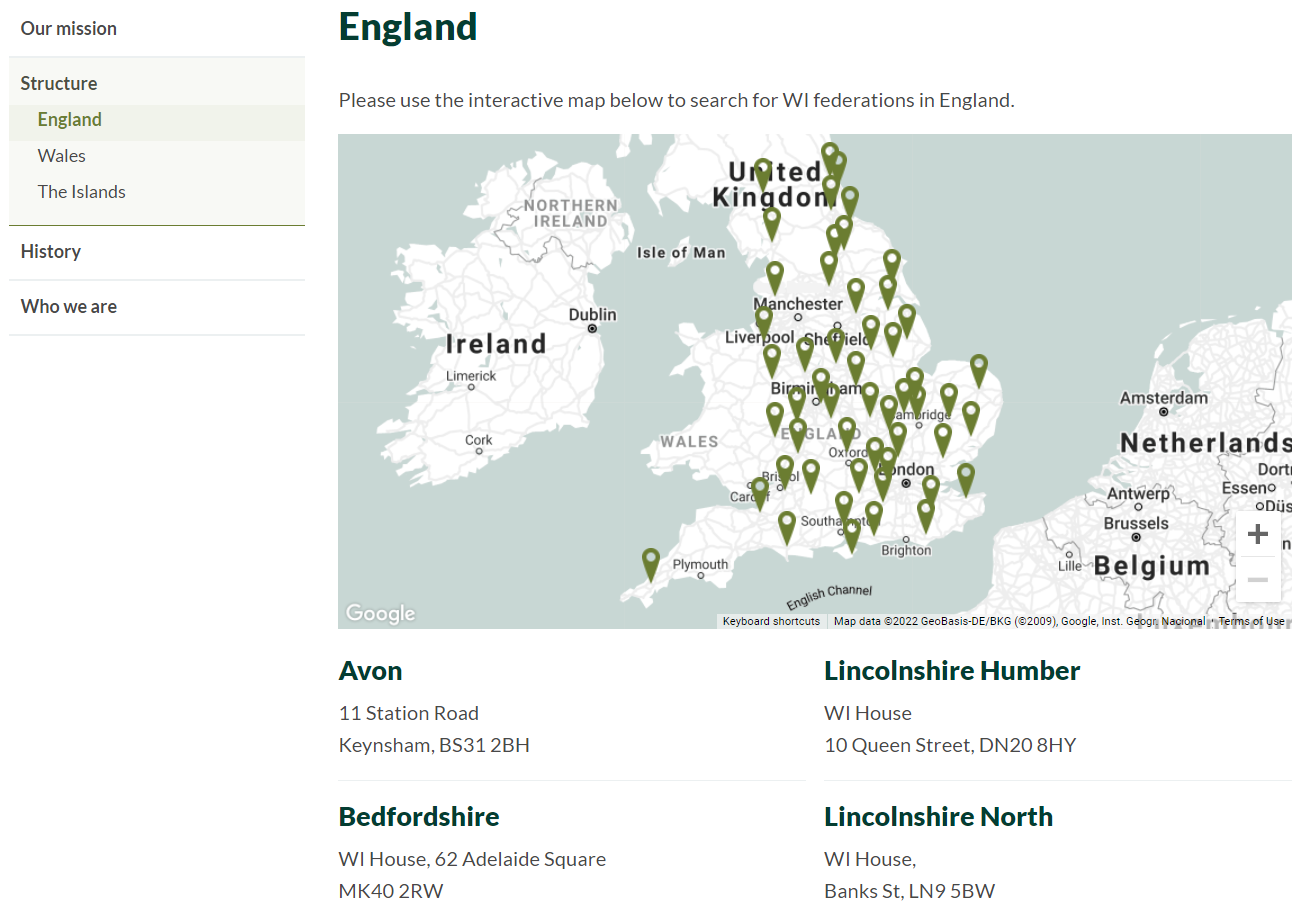Click the Dublin city label on map
Image resolution: width=1301 pixels, height=907 pixels.
click(x=593, y=315)
